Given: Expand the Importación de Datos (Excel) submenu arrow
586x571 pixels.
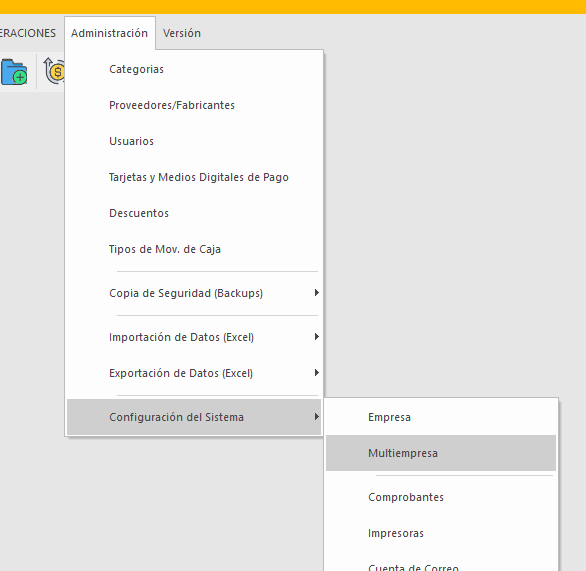Looking at the screenshot, I should (317, 337).
